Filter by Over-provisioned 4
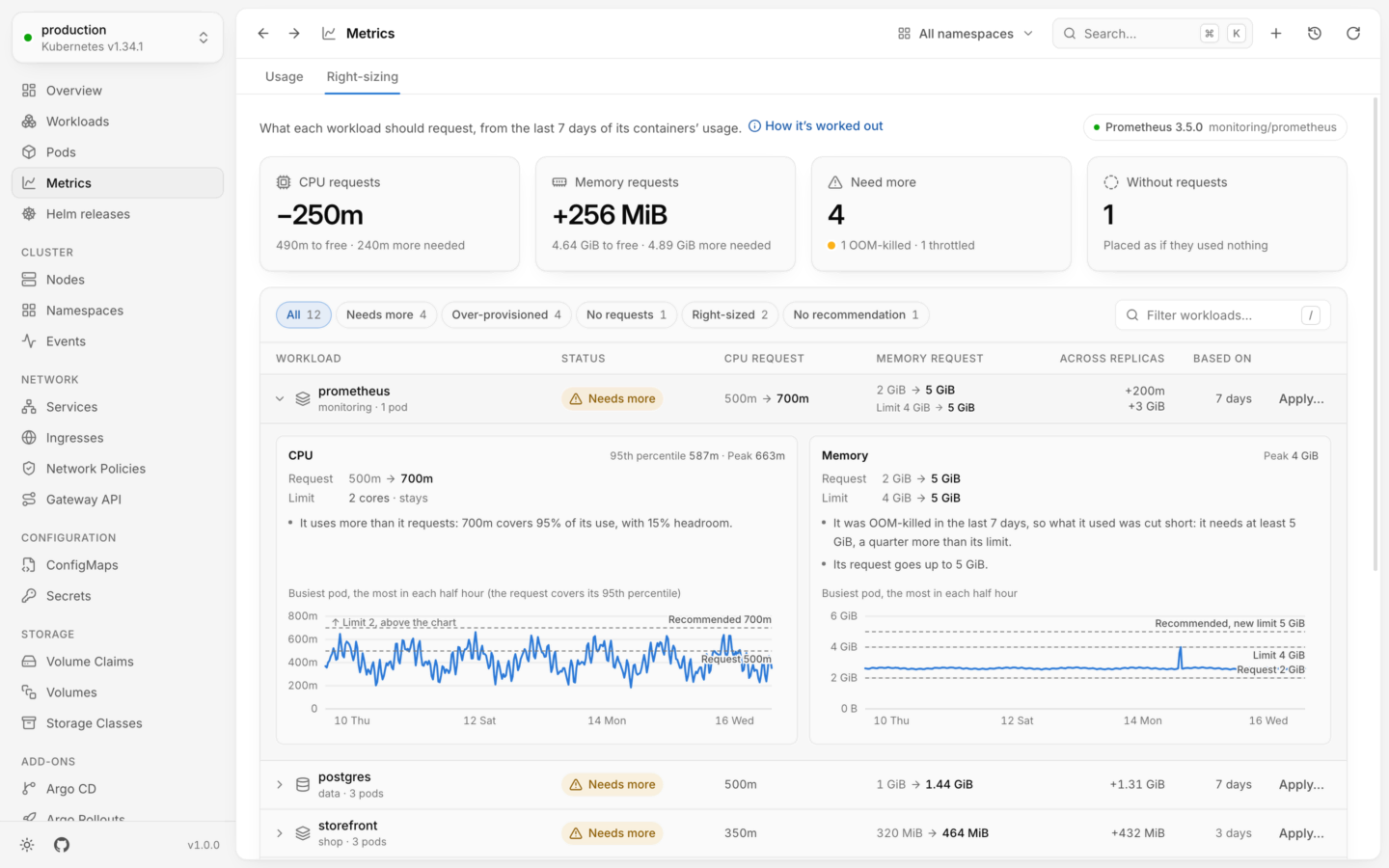 (506, 314)
